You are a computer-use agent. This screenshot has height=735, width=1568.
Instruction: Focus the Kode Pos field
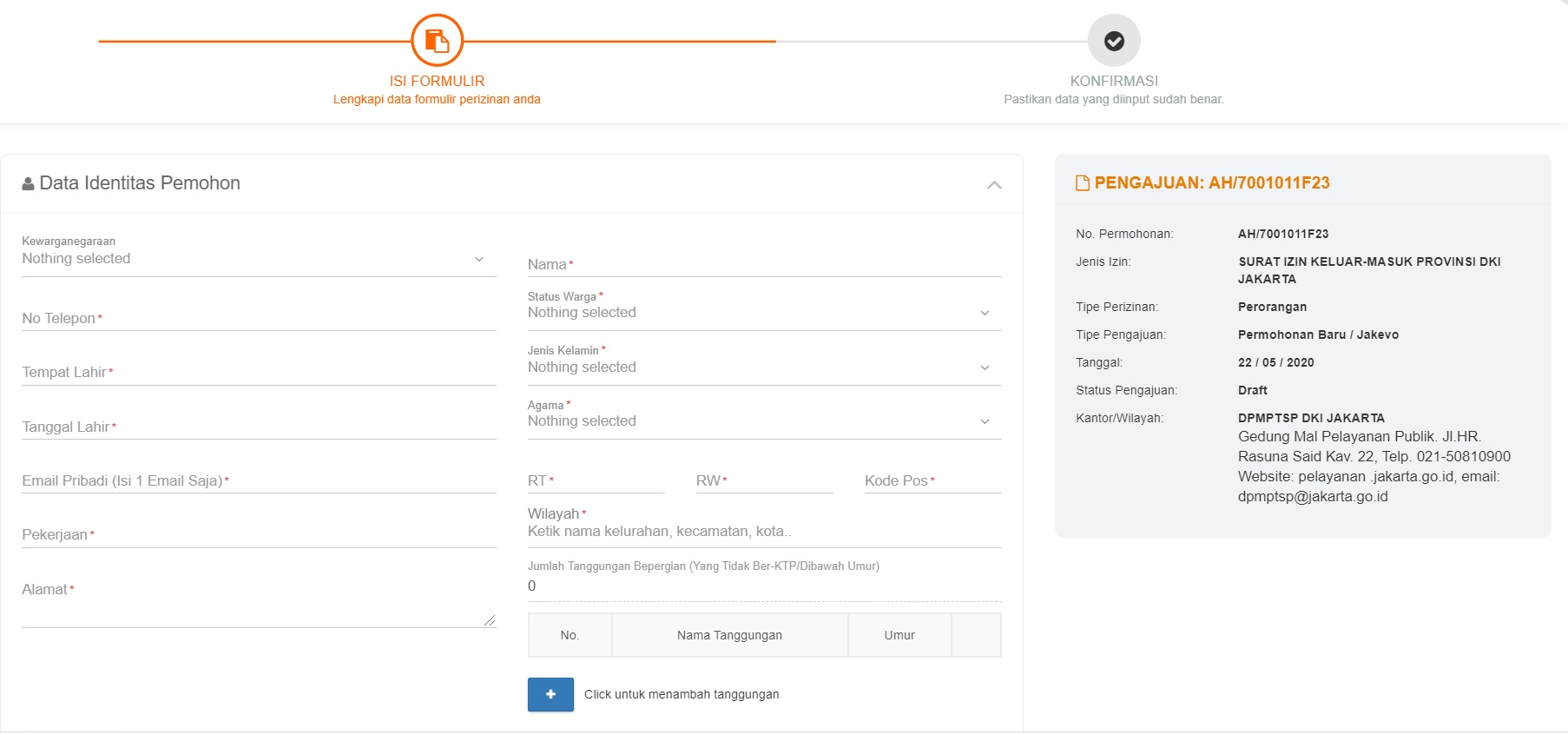(x=932, y=480)
